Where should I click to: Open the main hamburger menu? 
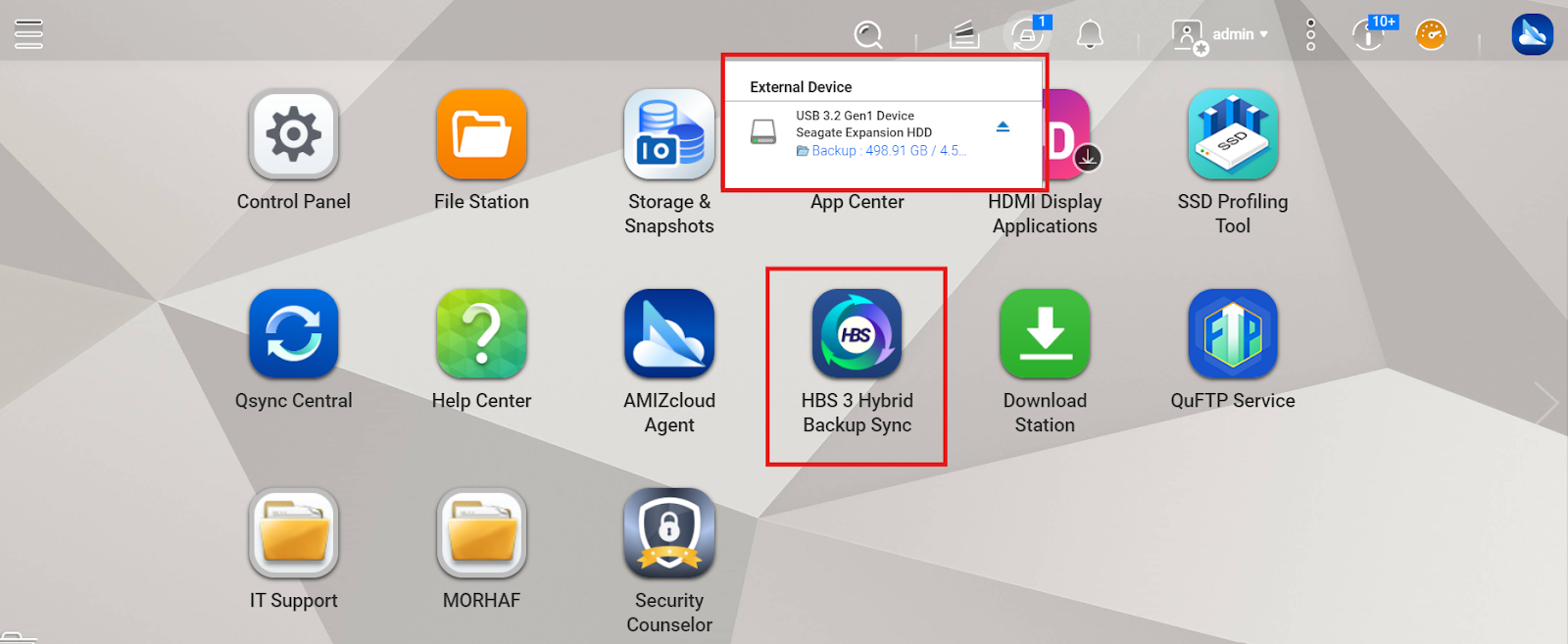tap(28, 34)
